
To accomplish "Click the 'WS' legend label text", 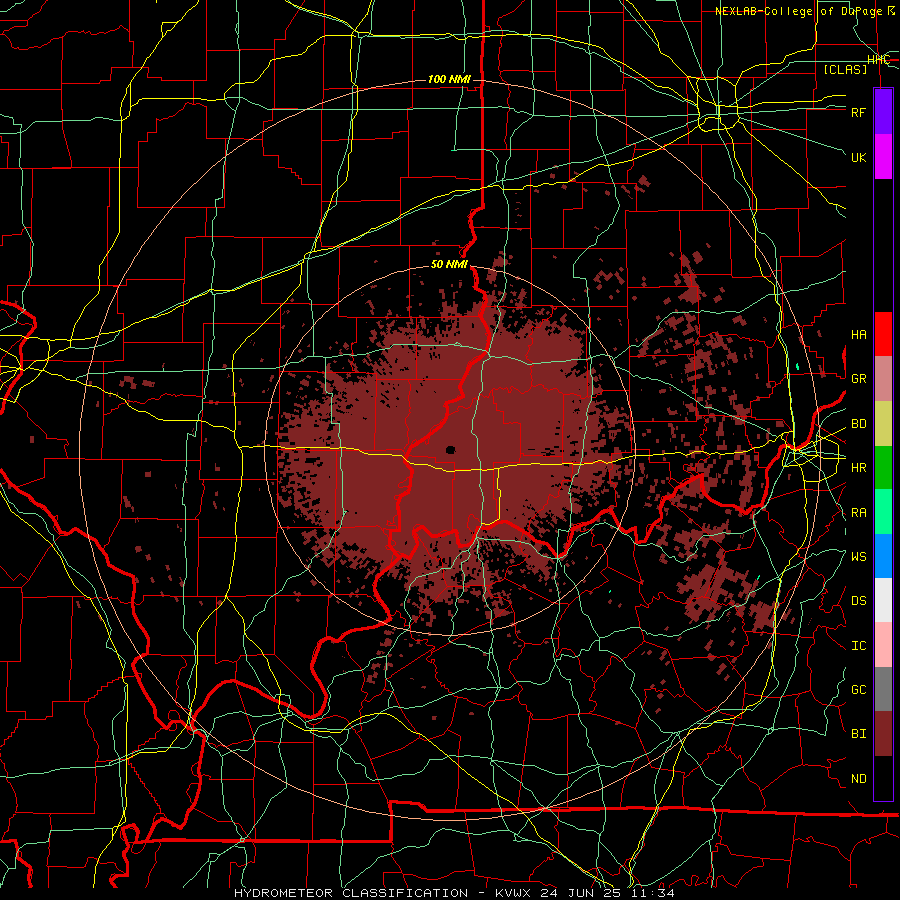I will pyautogui.click(x=858, y=556).
